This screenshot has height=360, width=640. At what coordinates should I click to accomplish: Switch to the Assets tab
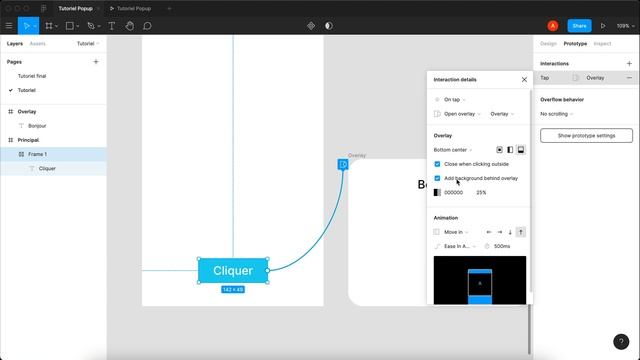click(x=38, y=44)
